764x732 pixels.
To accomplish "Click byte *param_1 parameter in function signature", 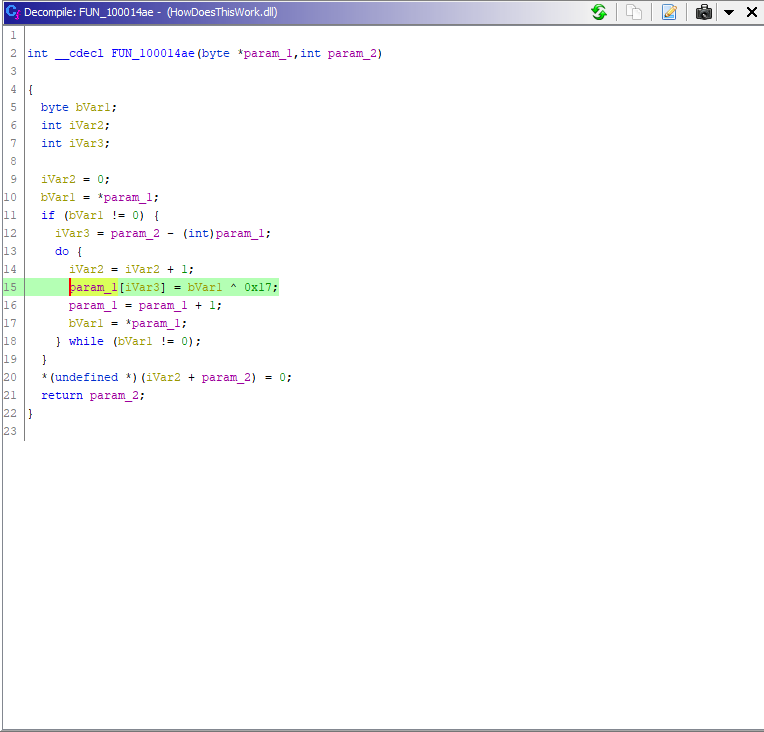I will [x=268, y=53].
